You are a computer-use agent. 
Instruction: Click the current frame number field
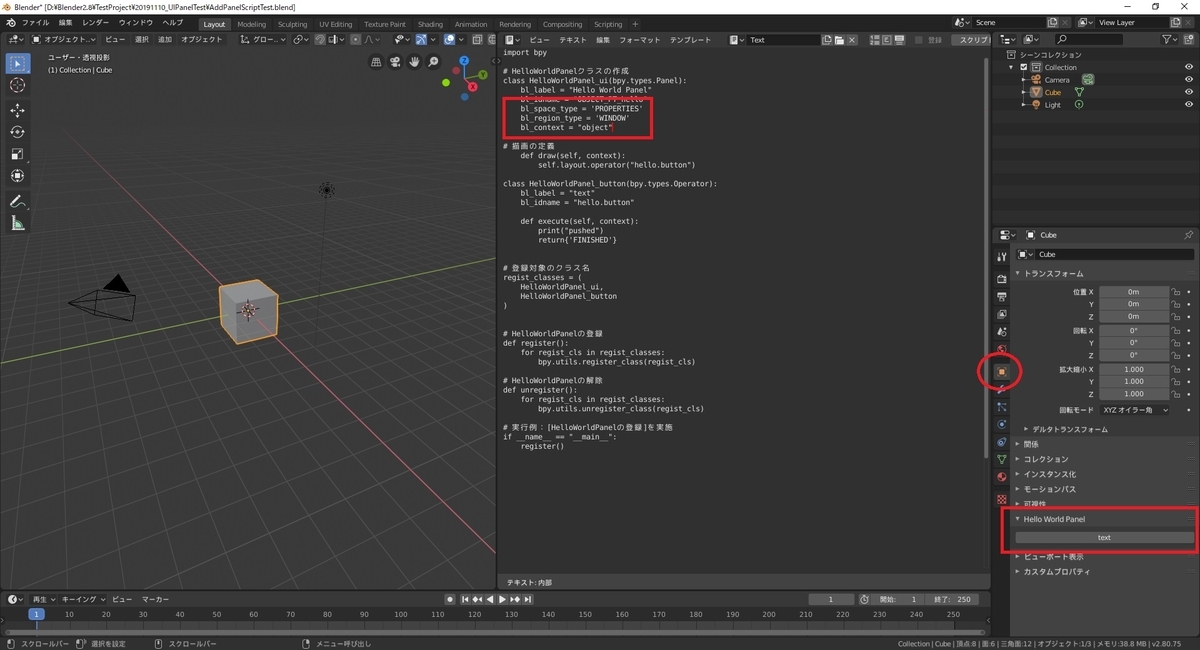tap(831, 598)
